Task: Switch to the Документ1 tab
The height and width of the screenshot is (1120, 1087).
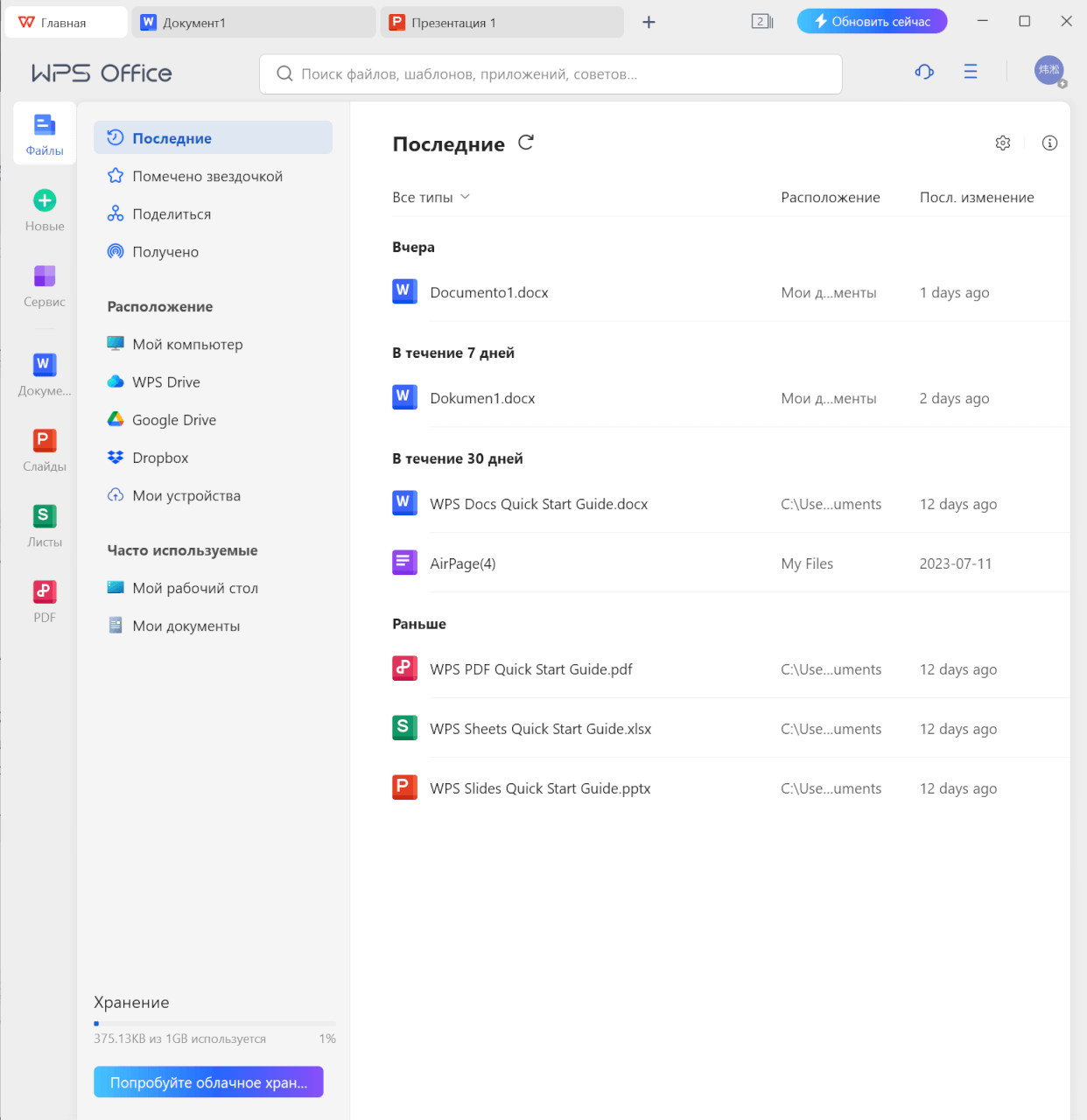Action: coord(253,21)
